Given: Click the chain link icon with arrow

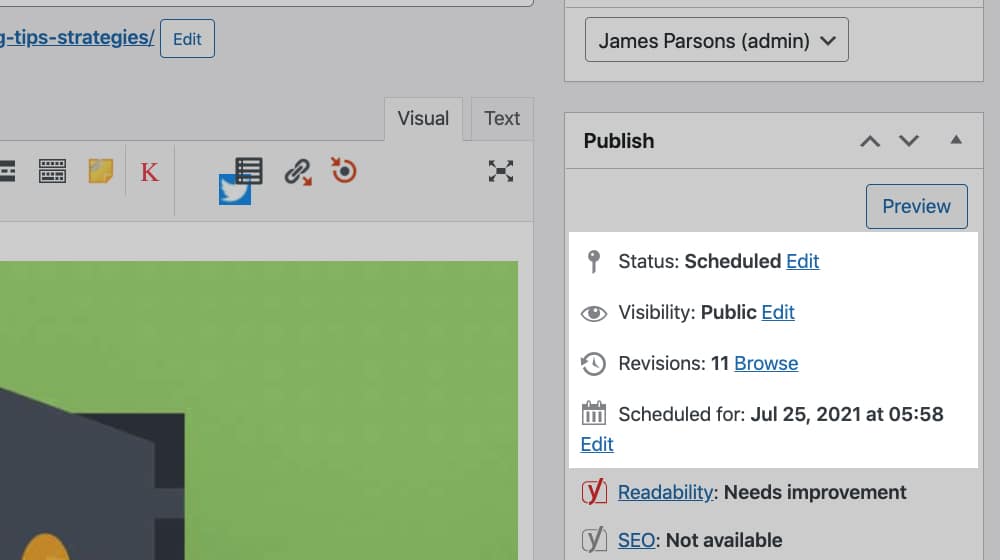Looking at the screenshot, I should pyautogui.click(x=297, y=171).
